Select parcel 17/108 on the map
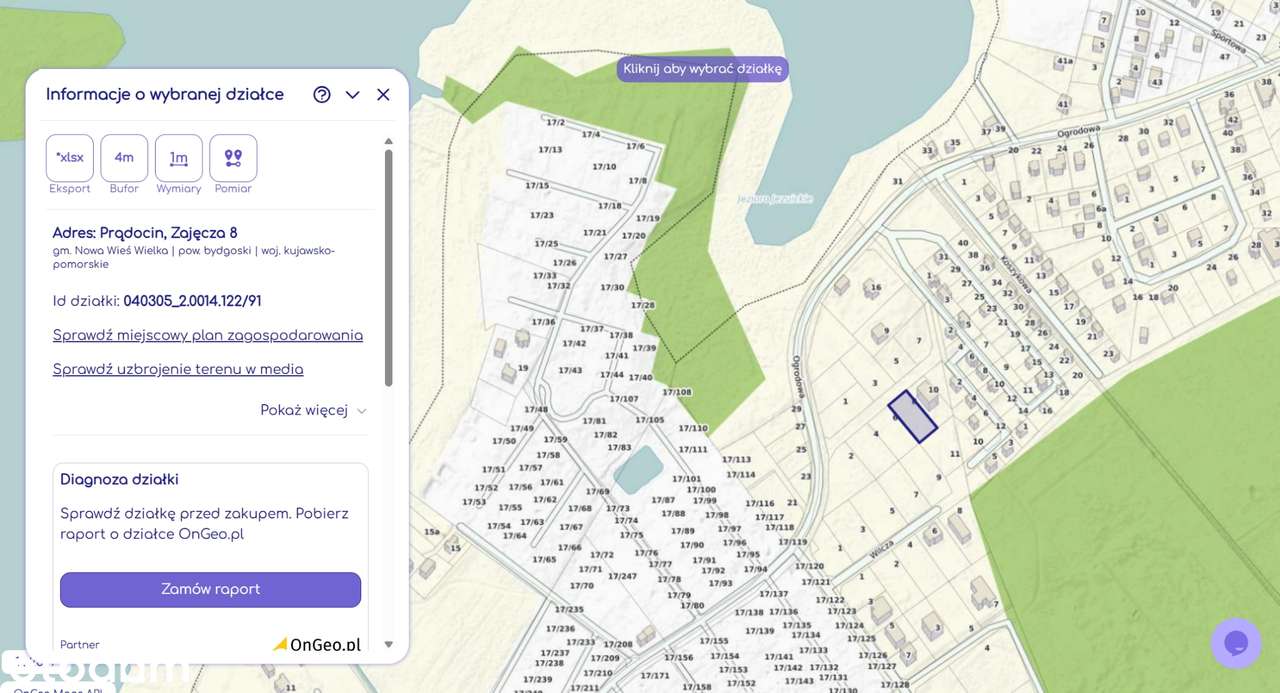1280x693 pixels. (677, 392)
